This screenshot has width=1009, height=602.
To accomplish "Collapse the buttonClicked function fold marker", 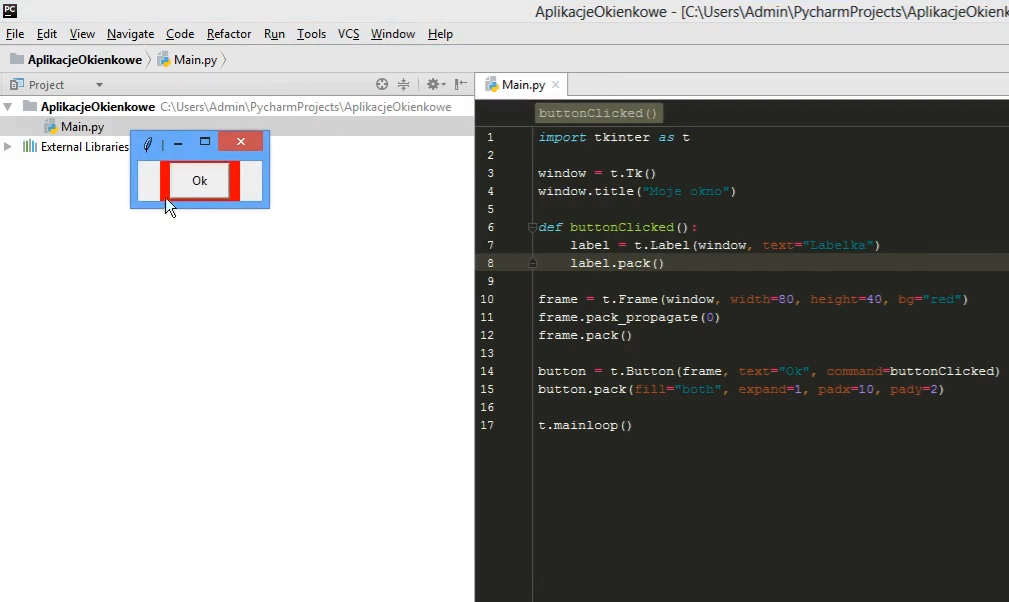I will (532, 227).
